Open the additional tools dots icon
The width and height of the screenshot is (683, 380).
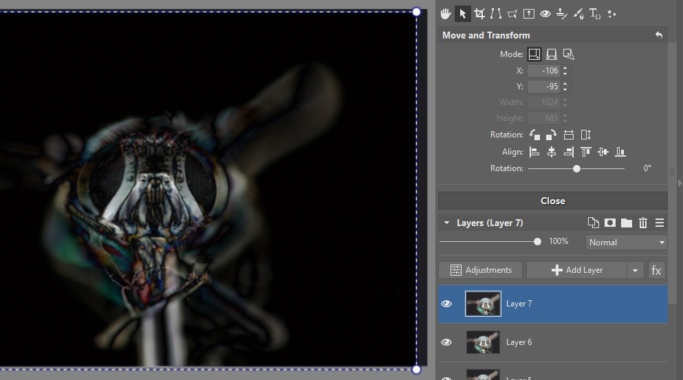[x=612, y=14]
